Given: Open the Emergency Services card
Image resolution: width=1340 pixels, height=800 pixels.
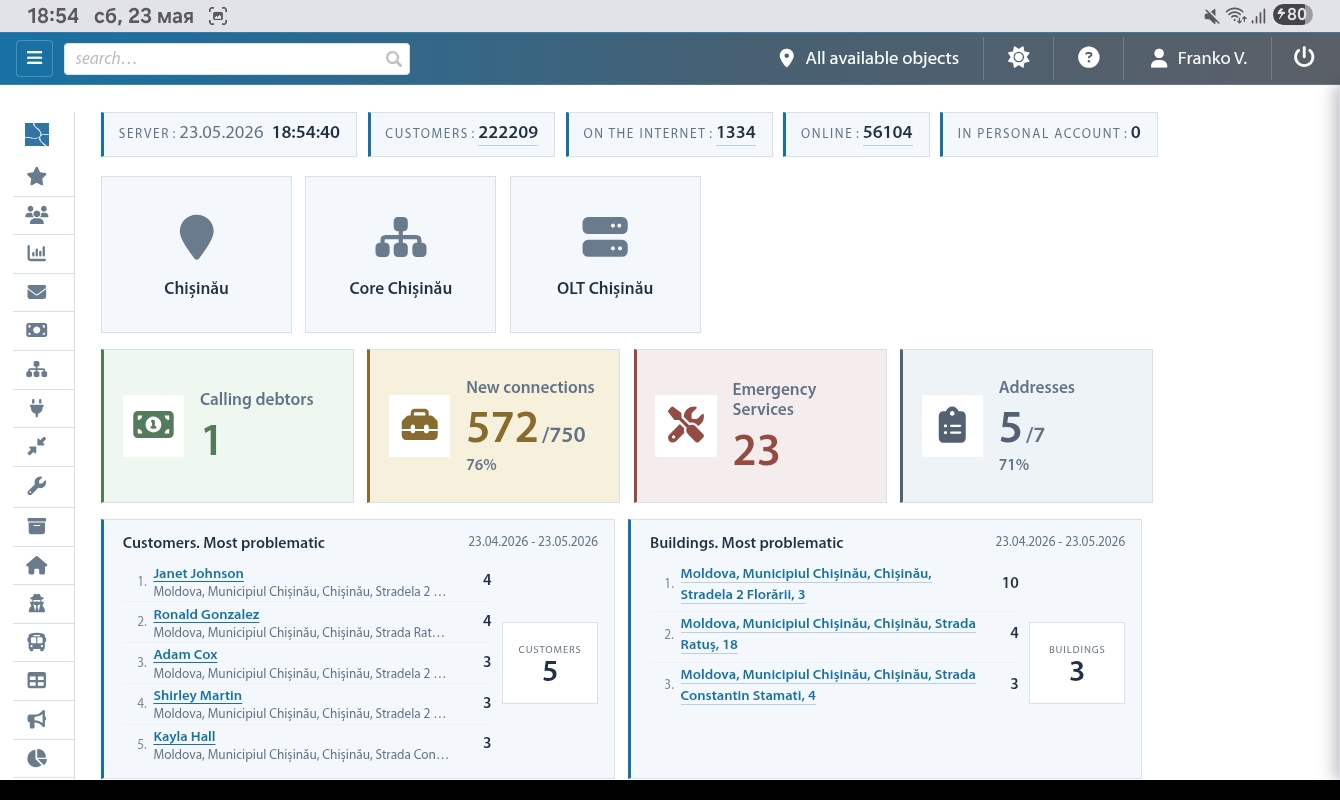Looking at the screenshot, I should point(760,425).
